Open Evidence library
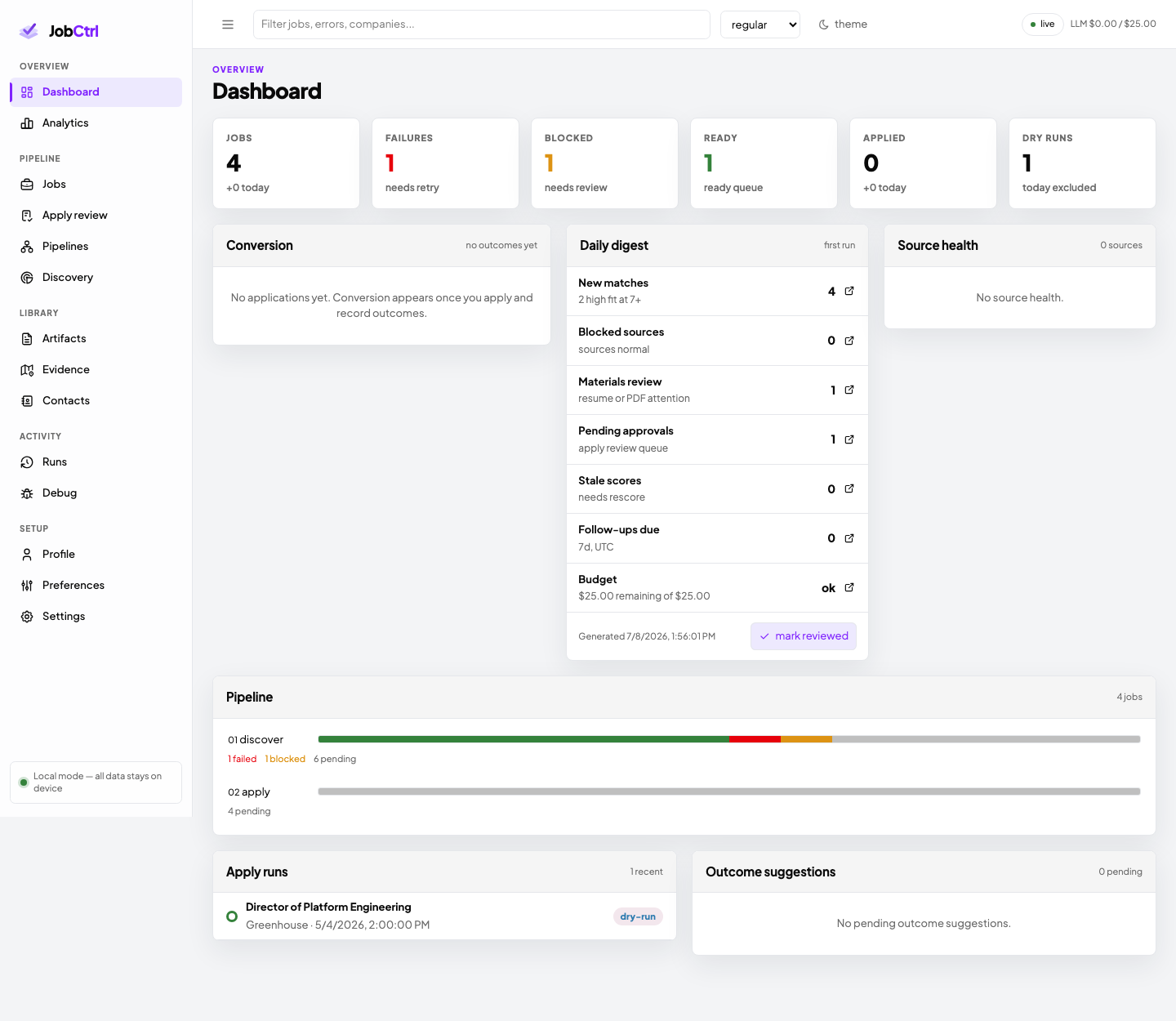 click(x=96, y=370)
